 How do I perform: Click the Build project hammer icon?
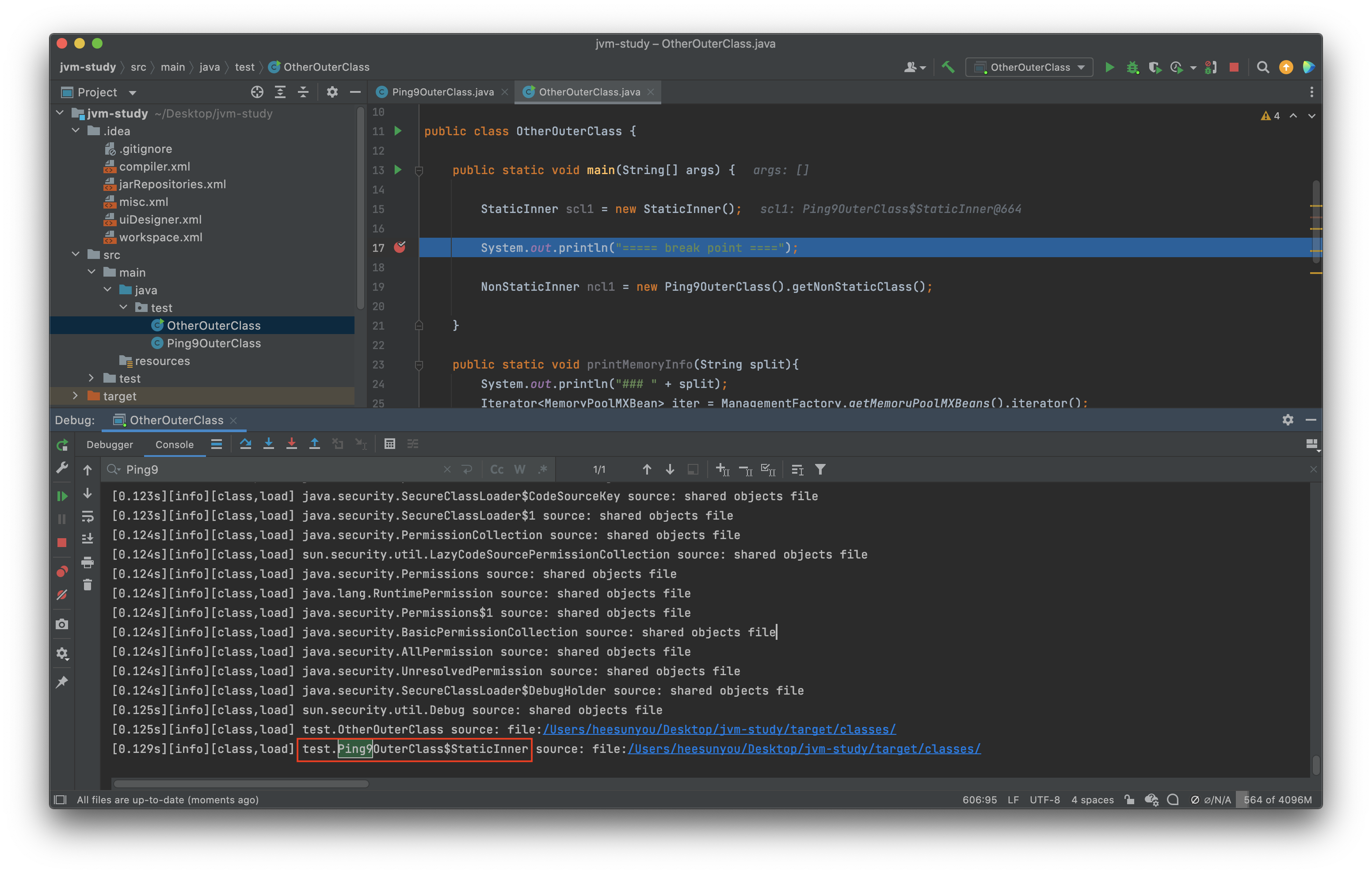948,67
